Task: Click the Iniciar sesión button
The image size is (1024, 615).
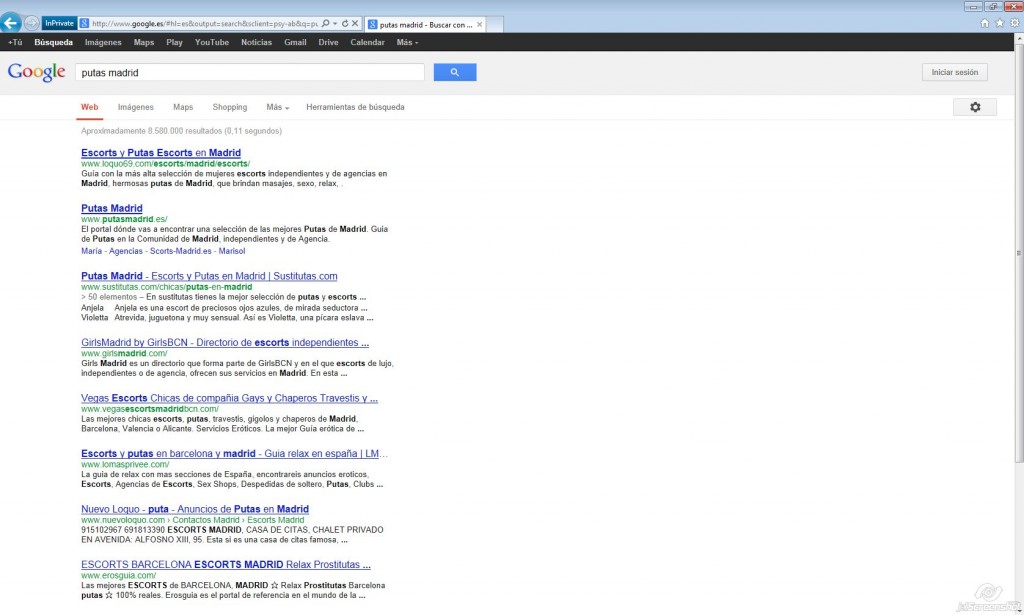Action: 954,72
